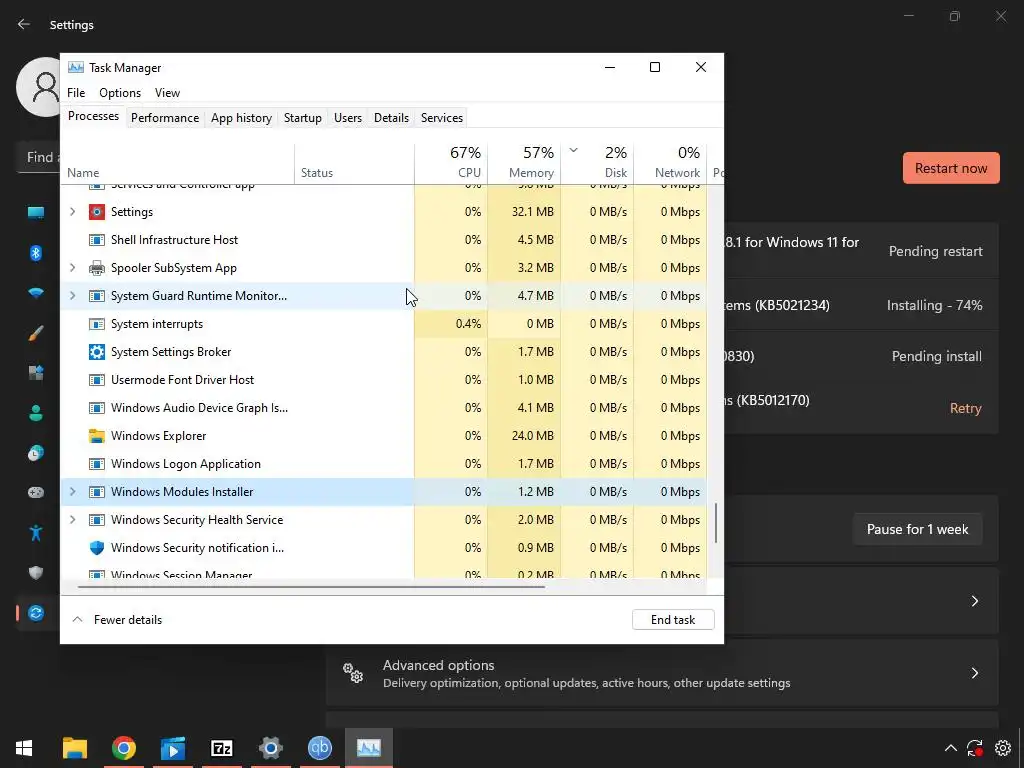Click the Windows Security notification shield icon
Viewport: 1024px width, 768px height.
[x=97, y=548]
